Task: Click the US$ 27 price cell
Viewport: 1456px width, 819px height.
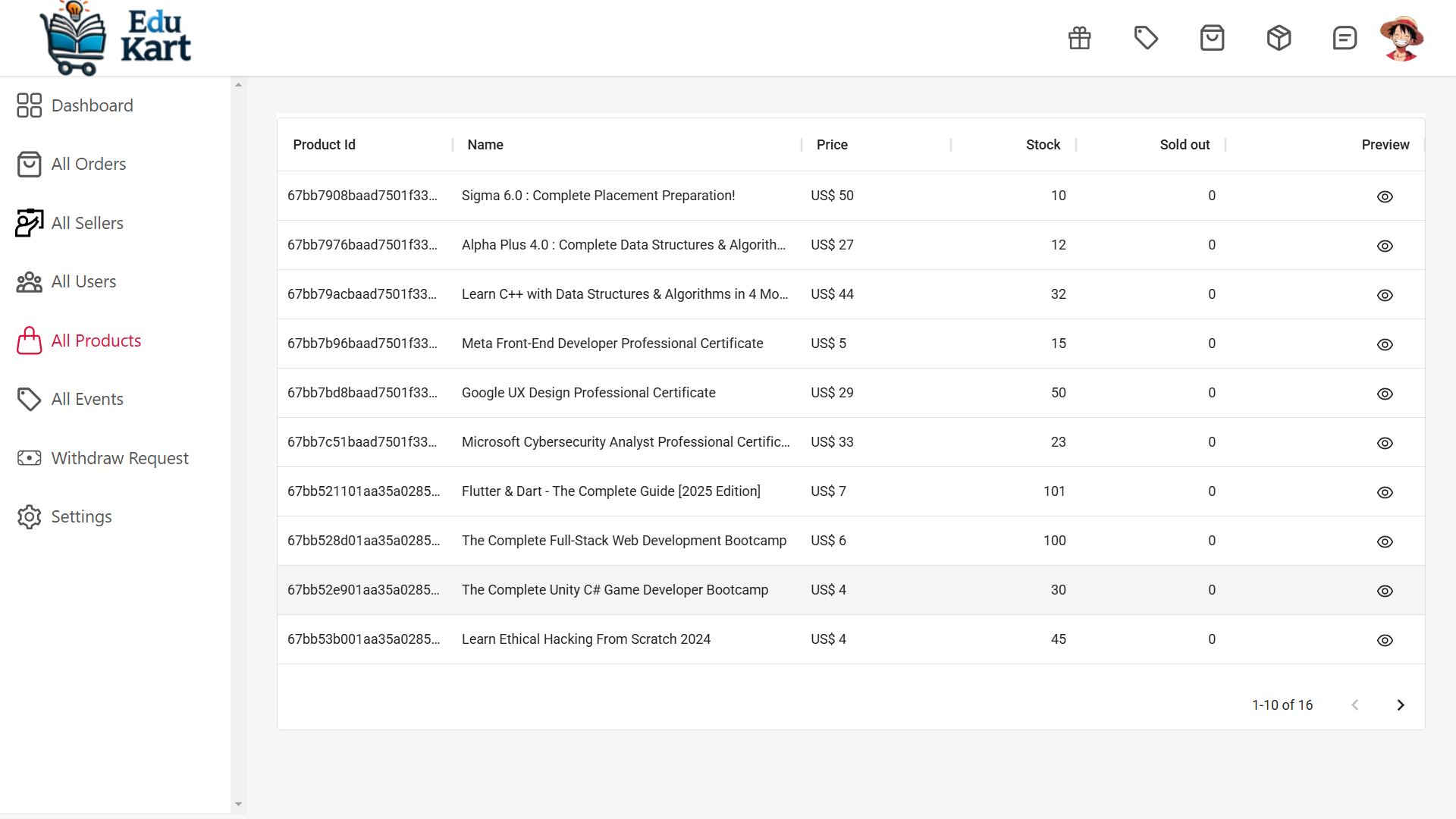Action: [832, 245]
